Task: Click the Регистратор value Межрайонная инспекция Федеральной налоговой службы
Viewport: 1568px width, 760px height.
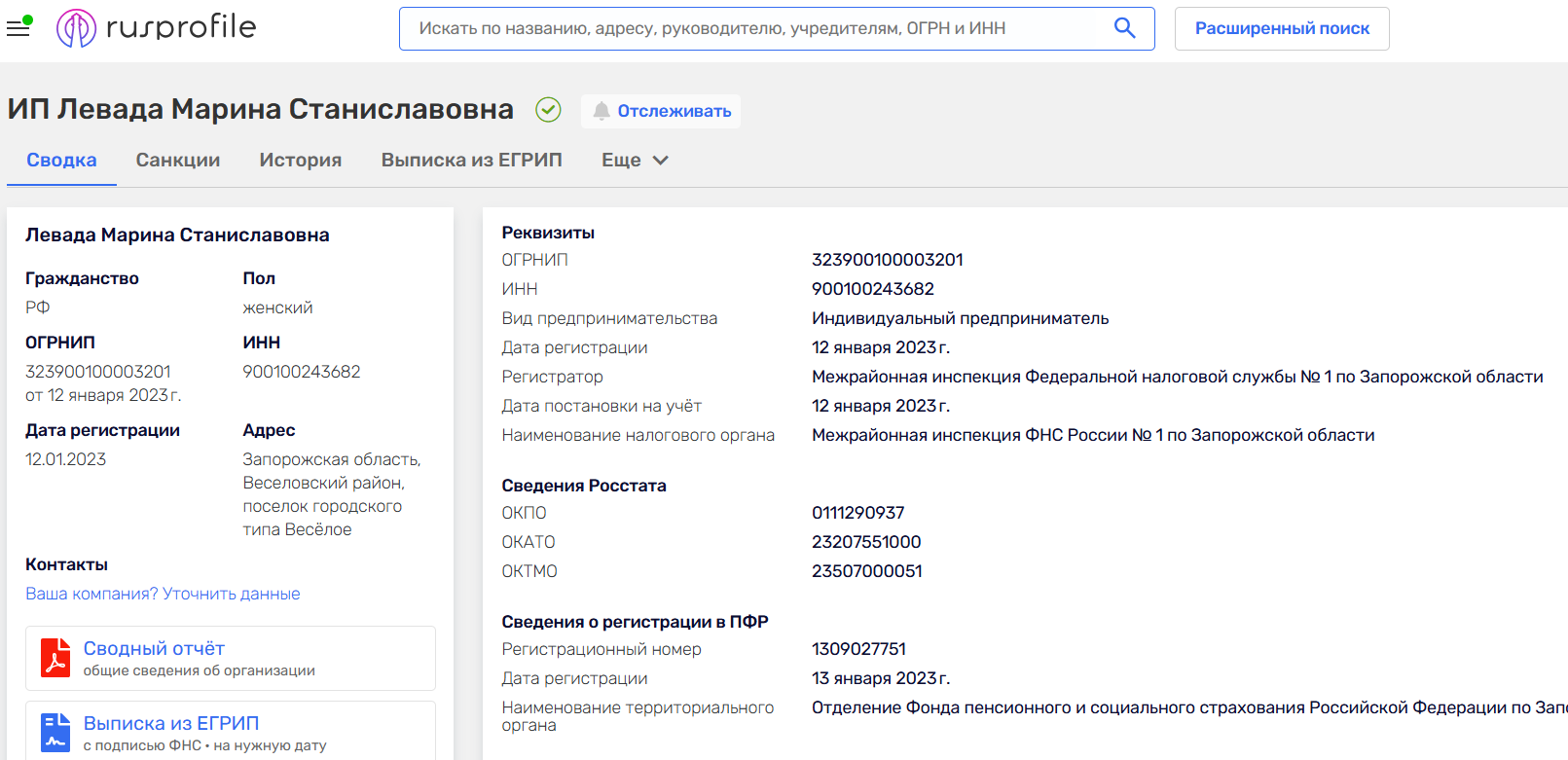Action: coord(1178,377)
